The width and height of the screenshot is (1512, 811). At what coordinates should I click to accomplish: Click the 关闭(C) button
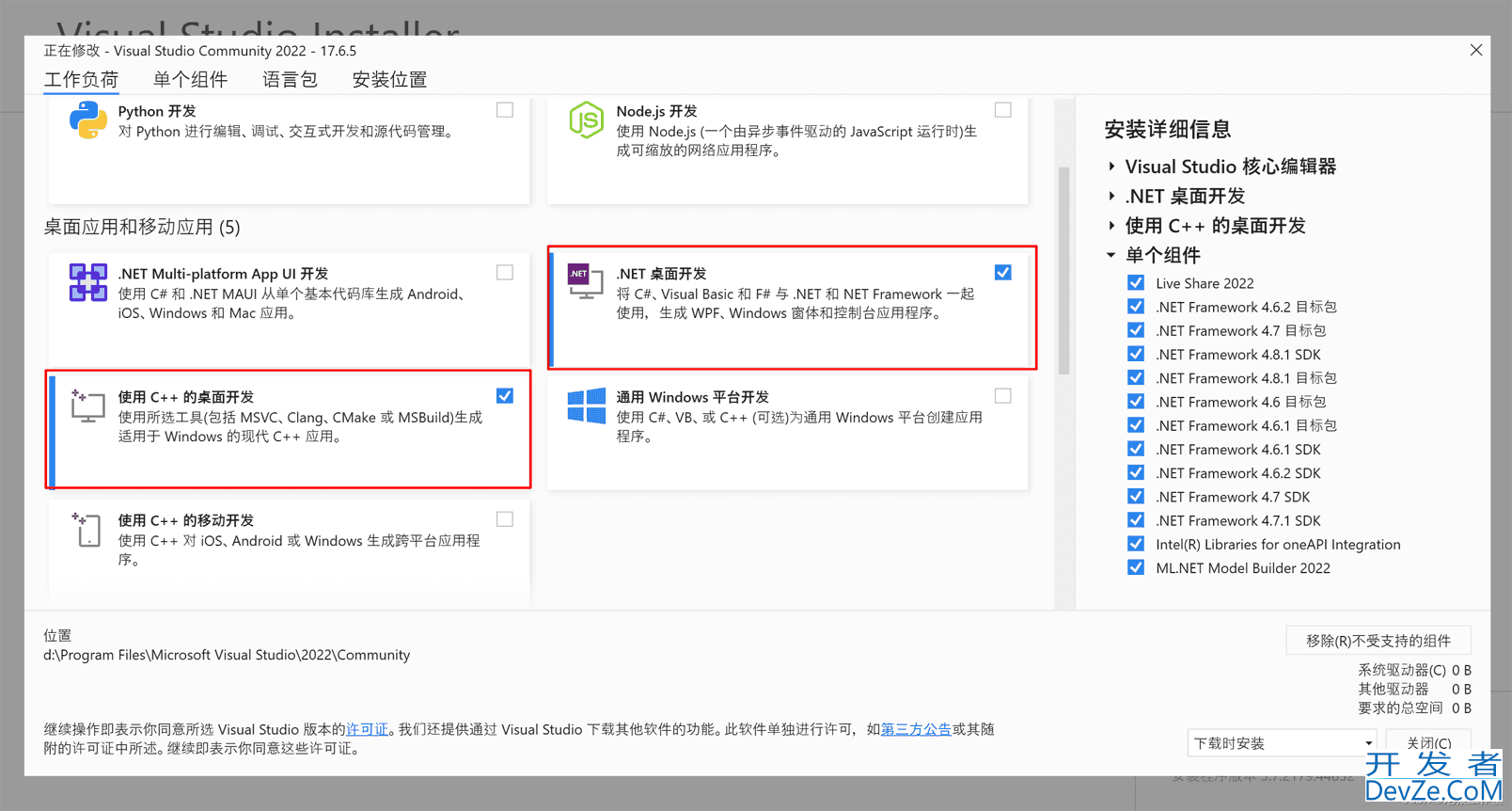pyautogui.click(x=1429, y=743)
